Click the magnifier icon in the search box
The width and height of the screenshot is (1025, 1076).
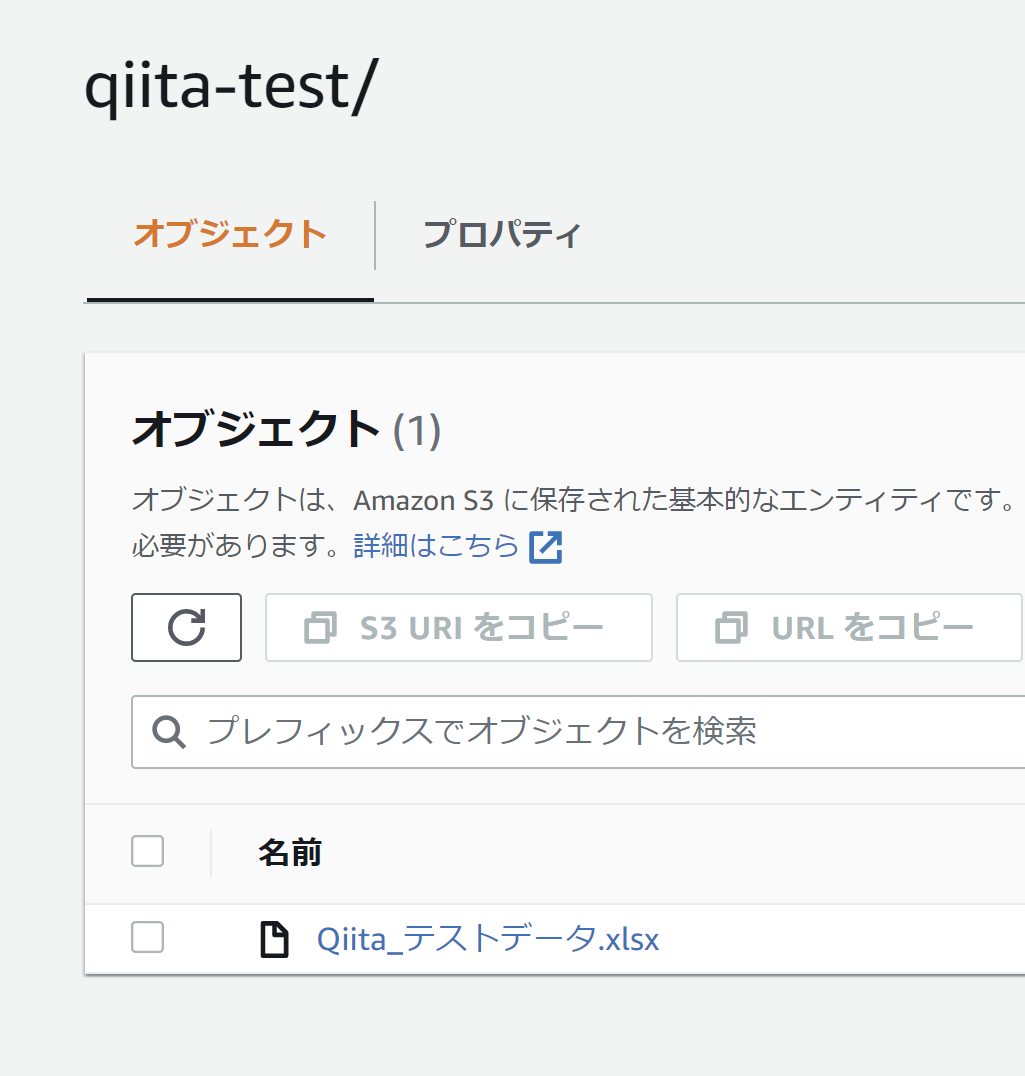click(x=168, y=731)
